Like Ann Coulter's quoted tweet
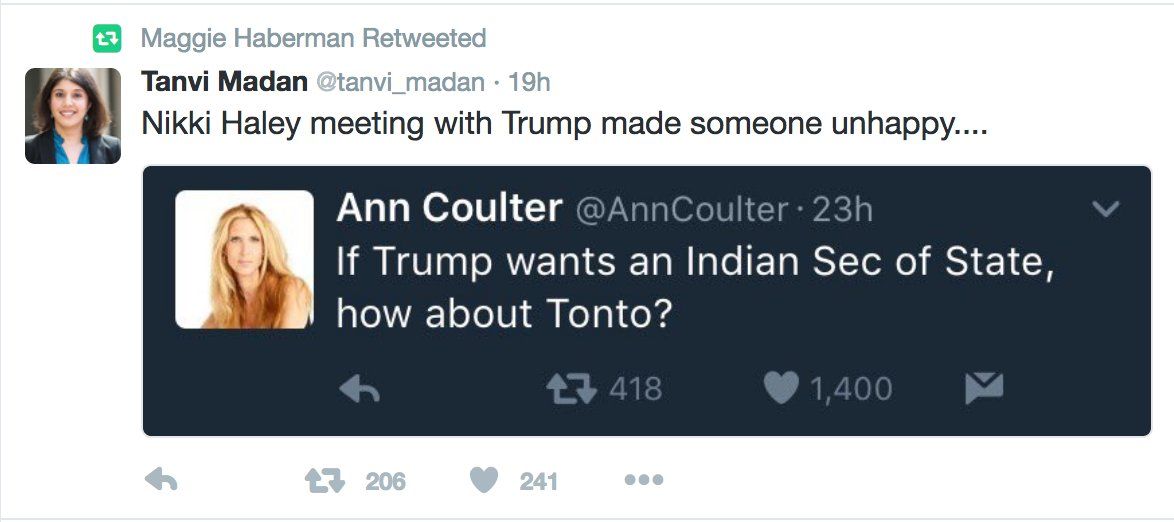This screenshot has height=522, width=1174. pyautogui.click(x=781, y=389)
